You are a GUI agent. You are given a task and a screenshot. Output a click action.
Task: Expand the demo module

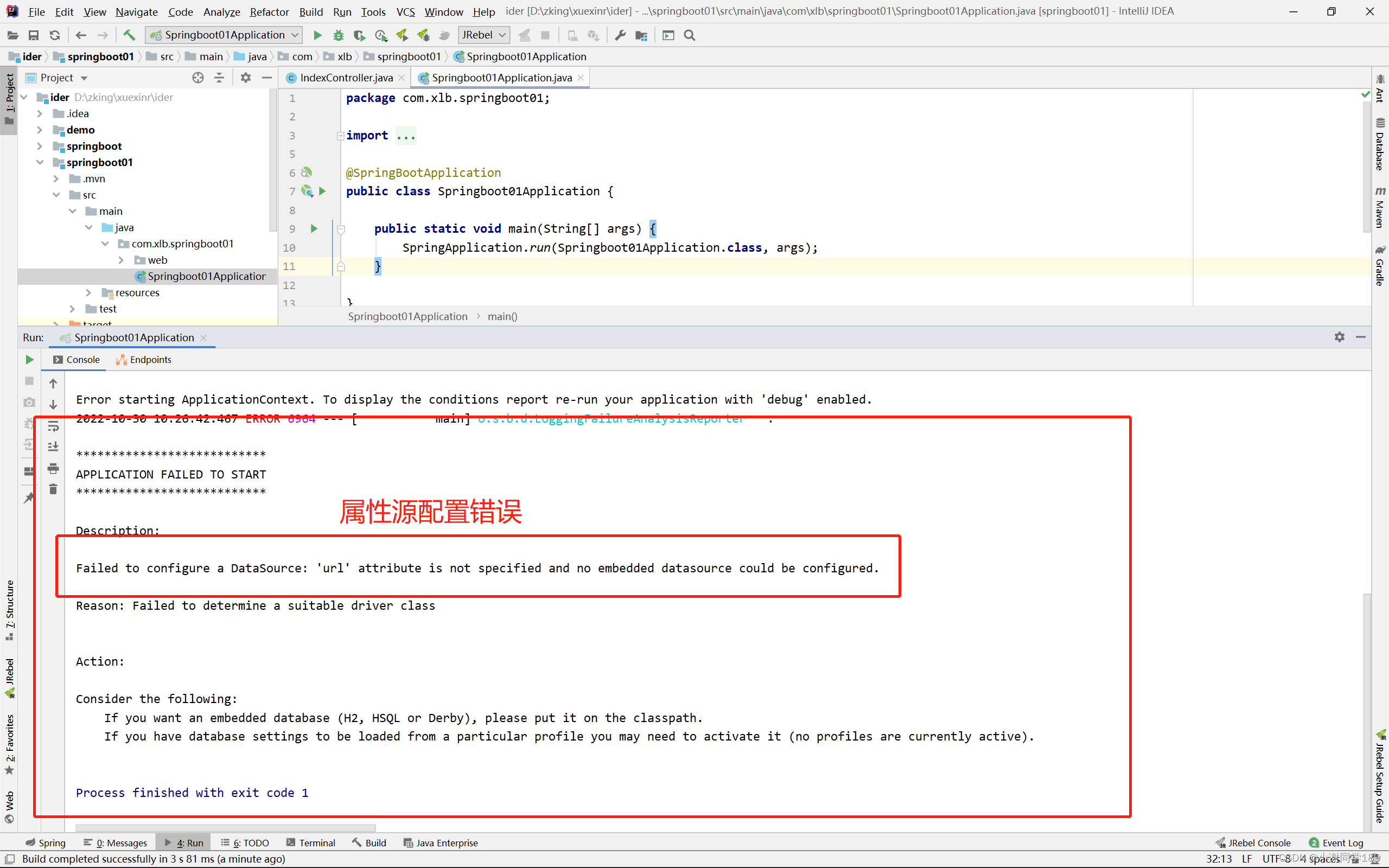point(40,130)
